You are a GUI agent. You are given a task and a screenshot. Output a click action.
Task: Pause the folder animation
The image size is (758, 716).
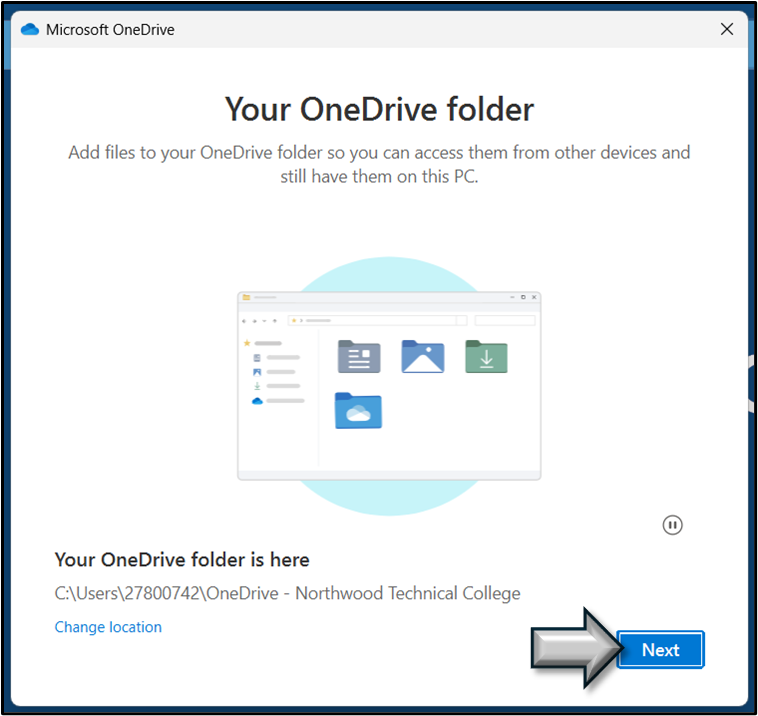coord(672,525)
